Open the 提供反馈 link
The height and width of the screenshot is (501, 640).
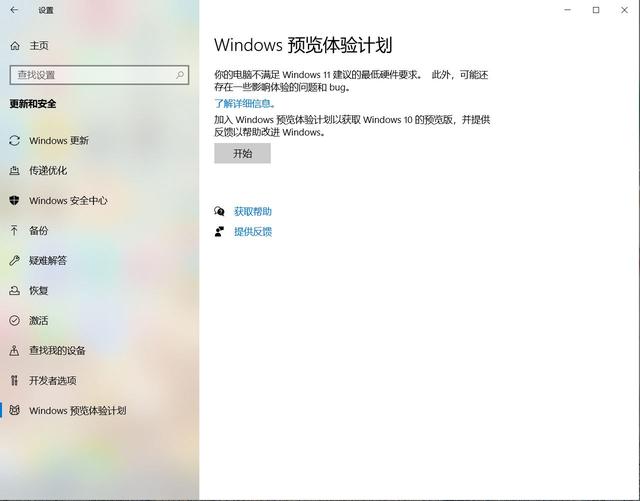pos(253,232)
